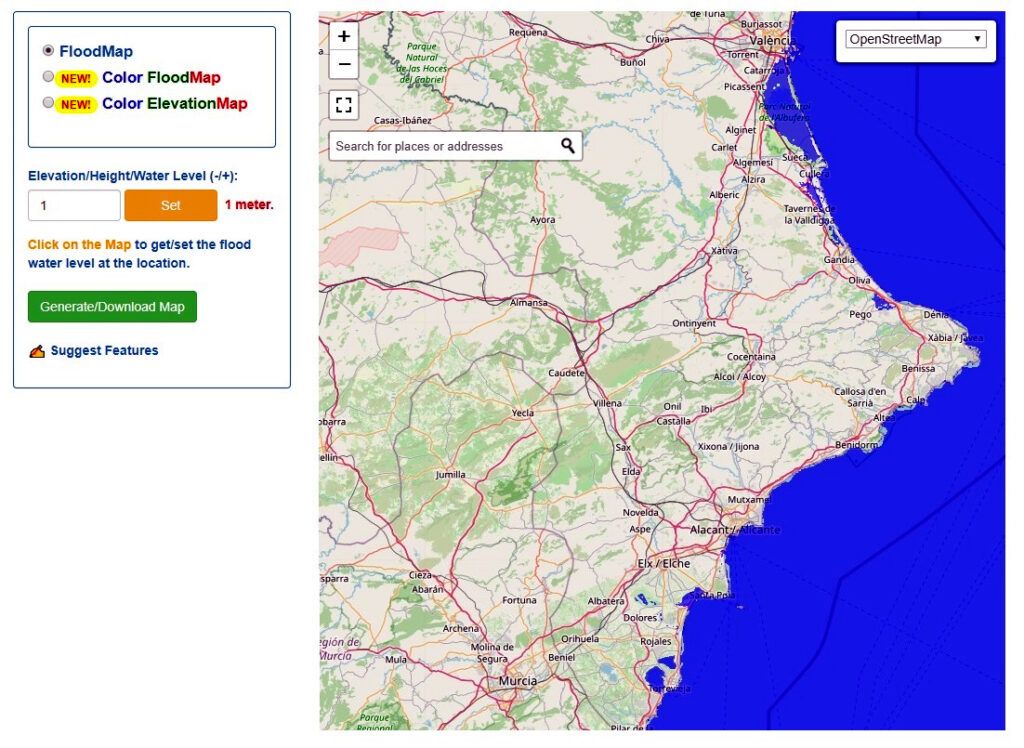Click the Yecla town label on map
1024x748 pixels.
point(522,413)
